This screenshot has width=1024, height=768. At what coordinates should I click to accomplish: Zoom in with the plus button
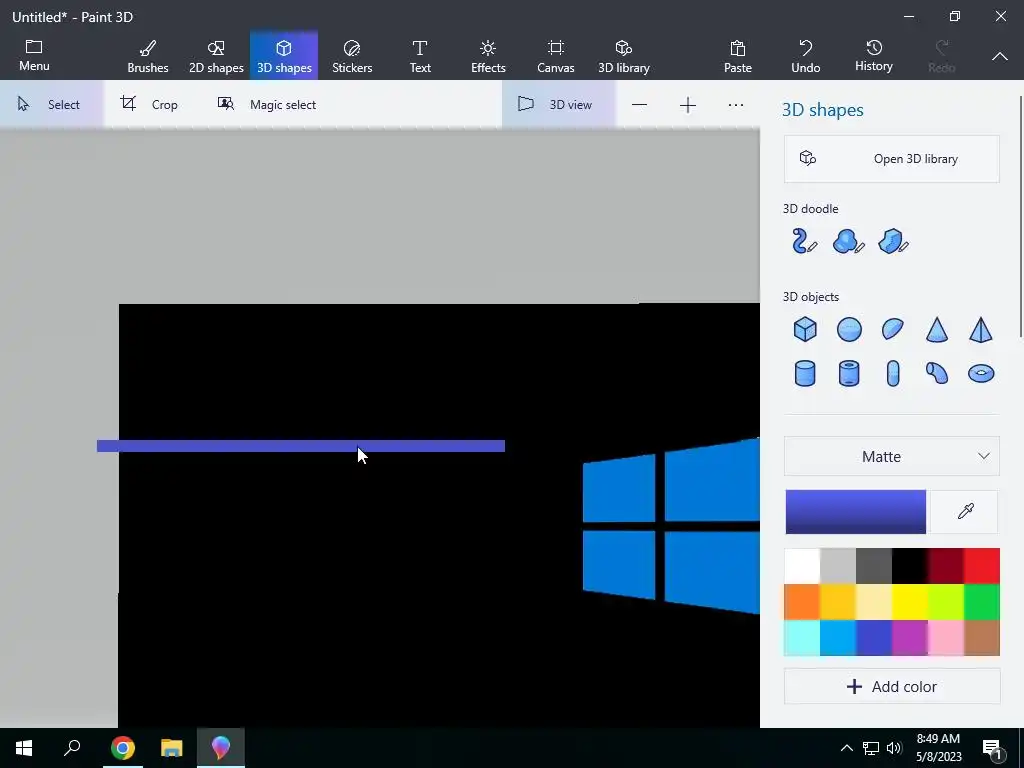tap(688, 105)
